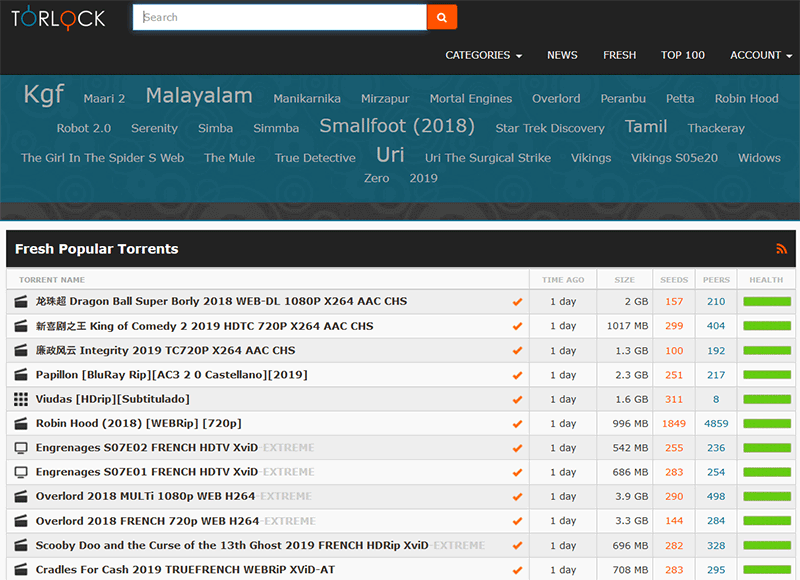800x580 pixels.
Task: Open the Uri tag link
Action: pos(390,155)
